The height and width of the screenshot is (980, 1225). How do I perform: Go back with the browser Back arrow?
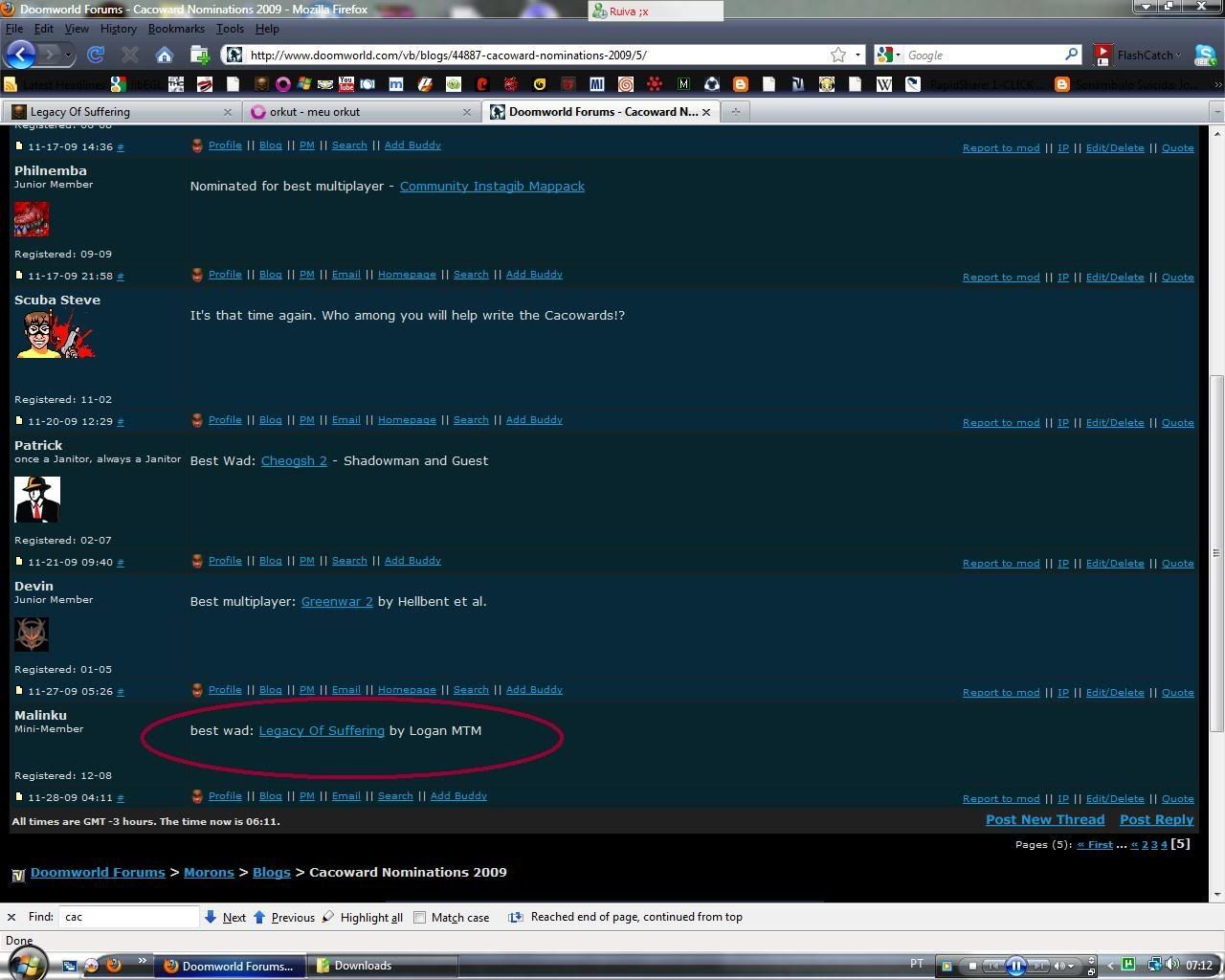pyautogui.click(x=20, y=55)
